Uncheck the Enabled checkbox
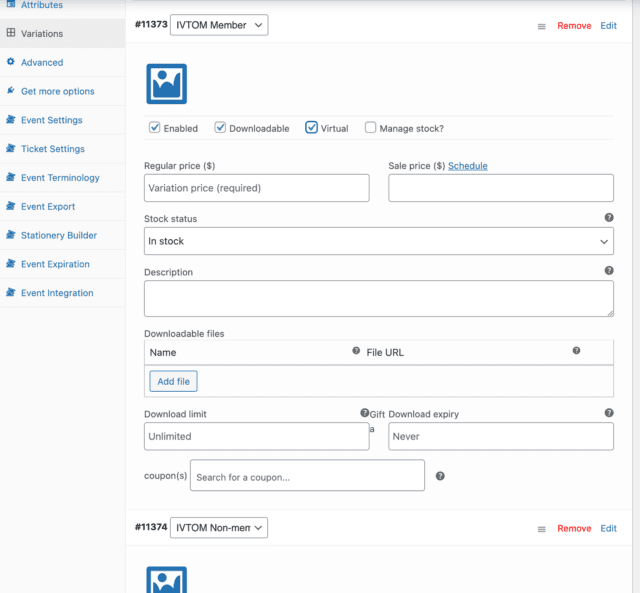The height and width of the screenshot is (593, 640). (x=155, y=128)
